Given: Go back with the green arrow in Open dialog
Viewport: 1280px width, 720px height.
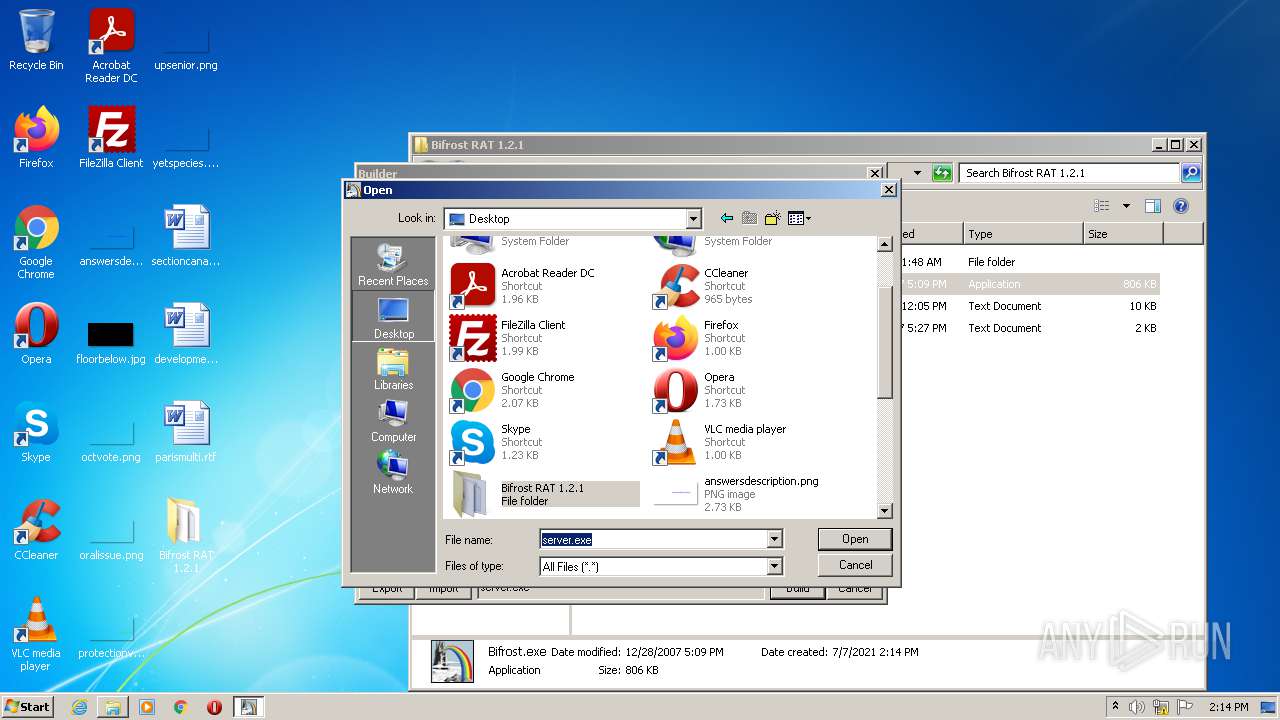Looking at the screenshot, I should coord(727,218).
